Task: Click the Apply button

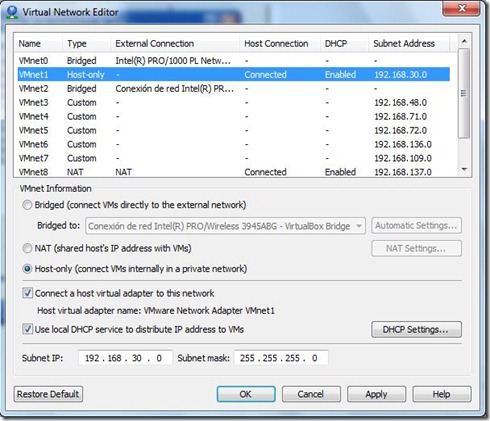Action: click(x=376, y=394)
